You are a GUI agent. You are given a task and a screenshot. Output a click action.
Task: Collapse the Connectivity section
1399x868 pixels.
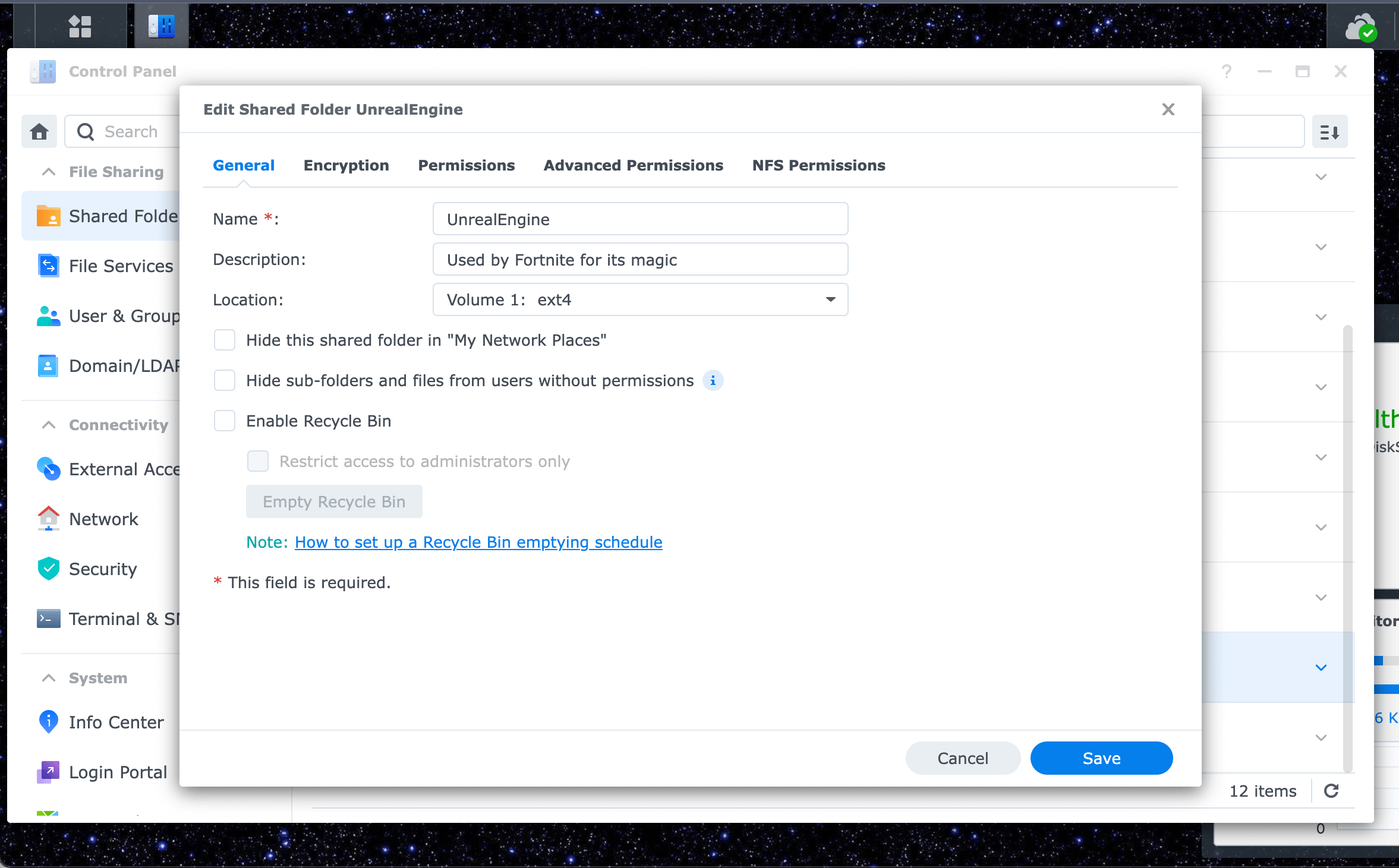click(x=49, y=425)
